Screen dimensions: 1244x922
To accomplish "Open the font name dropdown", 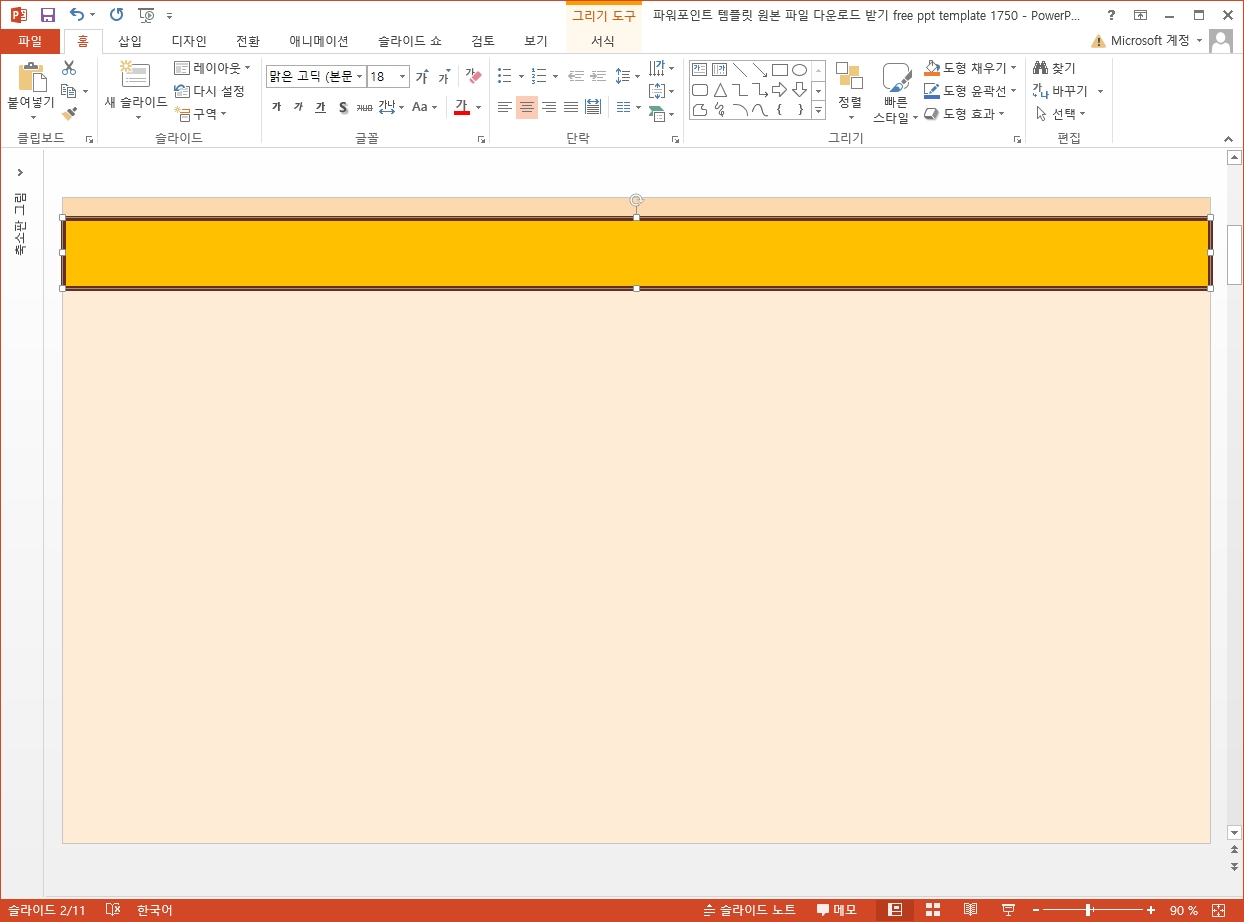I will (359, 77).
